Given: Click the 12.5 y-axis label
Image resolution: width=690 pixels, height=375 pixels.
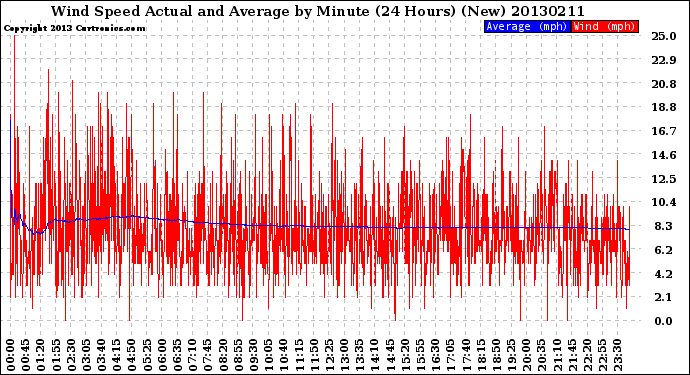Looking at the screenshot, I should pos(664,179).
